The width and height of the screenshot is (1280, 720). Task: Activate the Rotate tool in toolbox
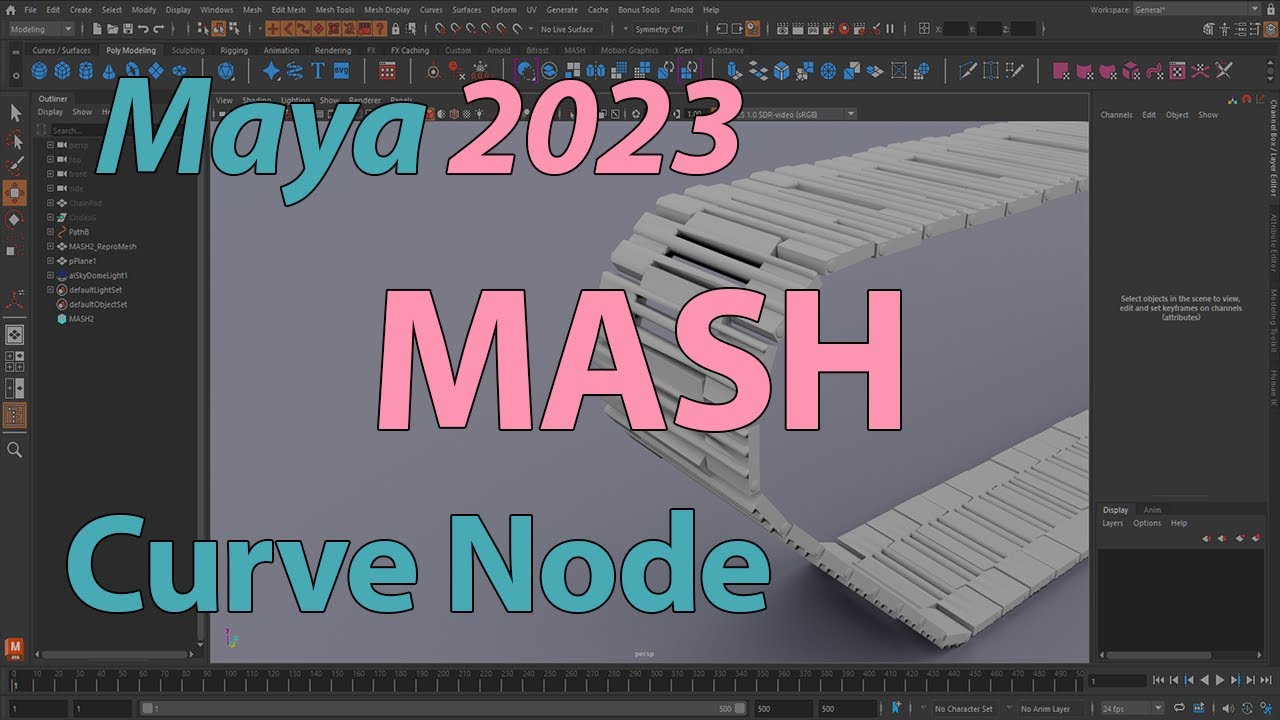tap(15, 219)
